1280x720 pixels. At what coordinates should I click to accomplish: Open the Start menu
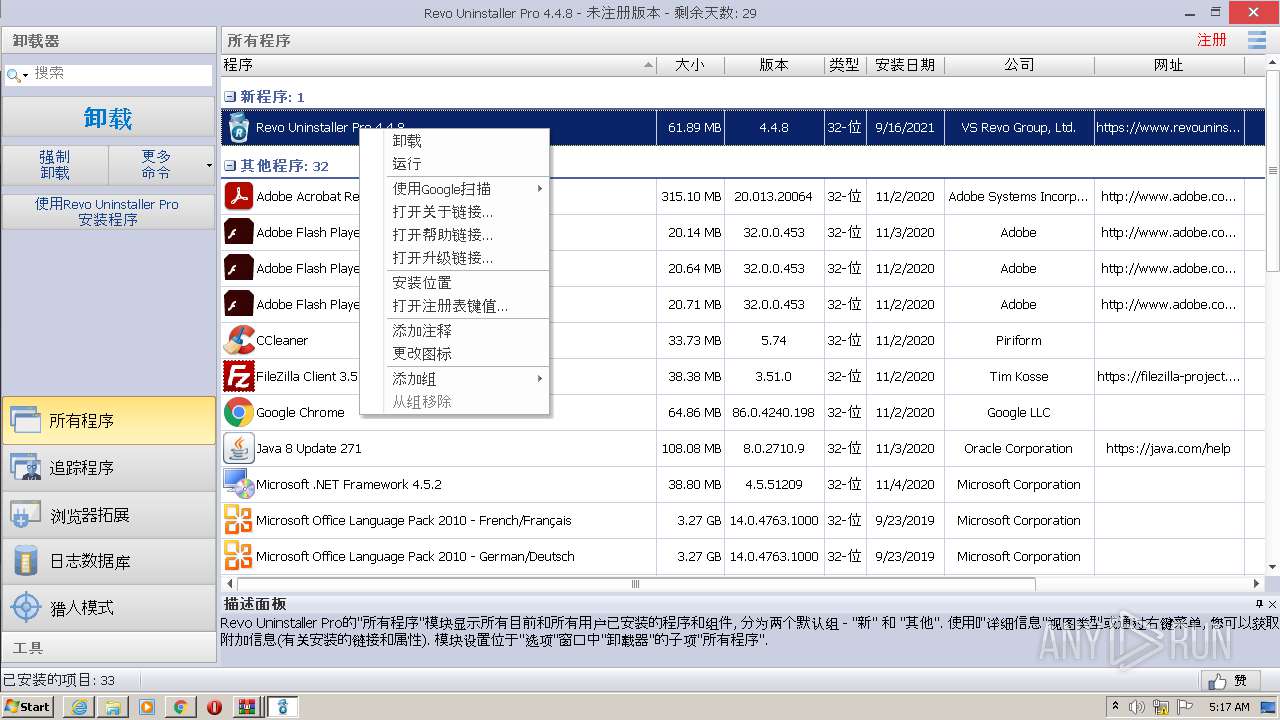28,707
